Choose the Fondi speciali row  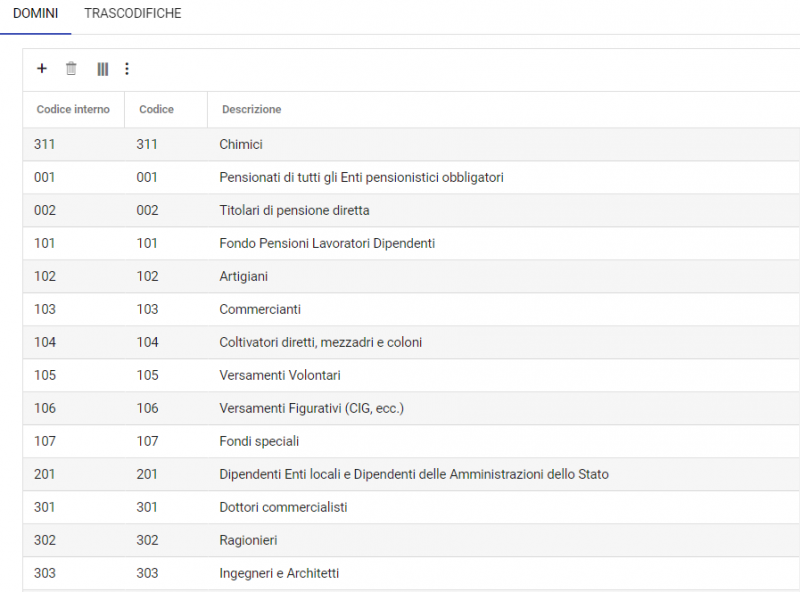pos(259,442)
